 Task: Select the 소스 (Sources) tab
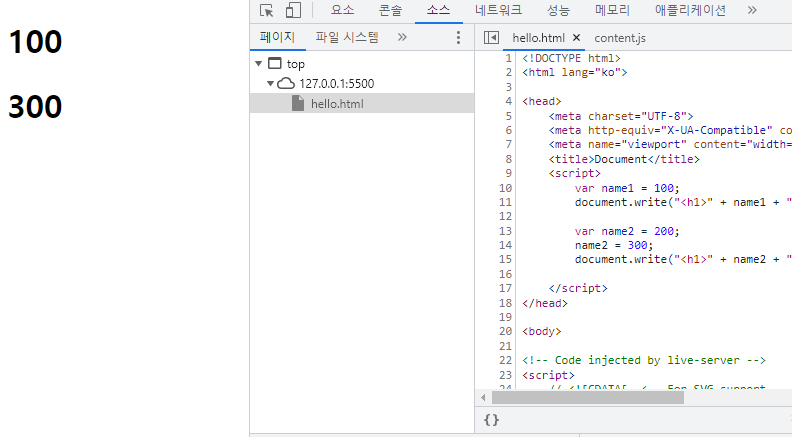[x=438, y=10]
